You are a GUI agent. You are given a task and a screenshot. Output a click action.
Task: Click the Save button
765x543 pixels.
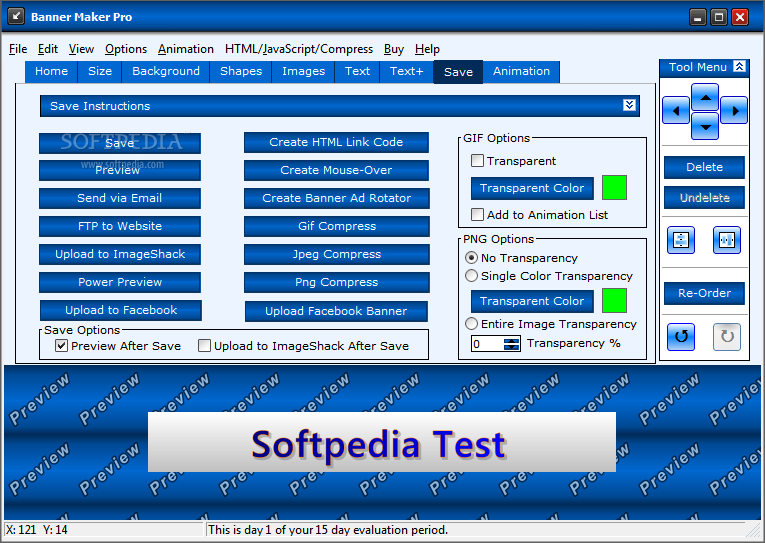pyautogui.click(x=120, y=143)
